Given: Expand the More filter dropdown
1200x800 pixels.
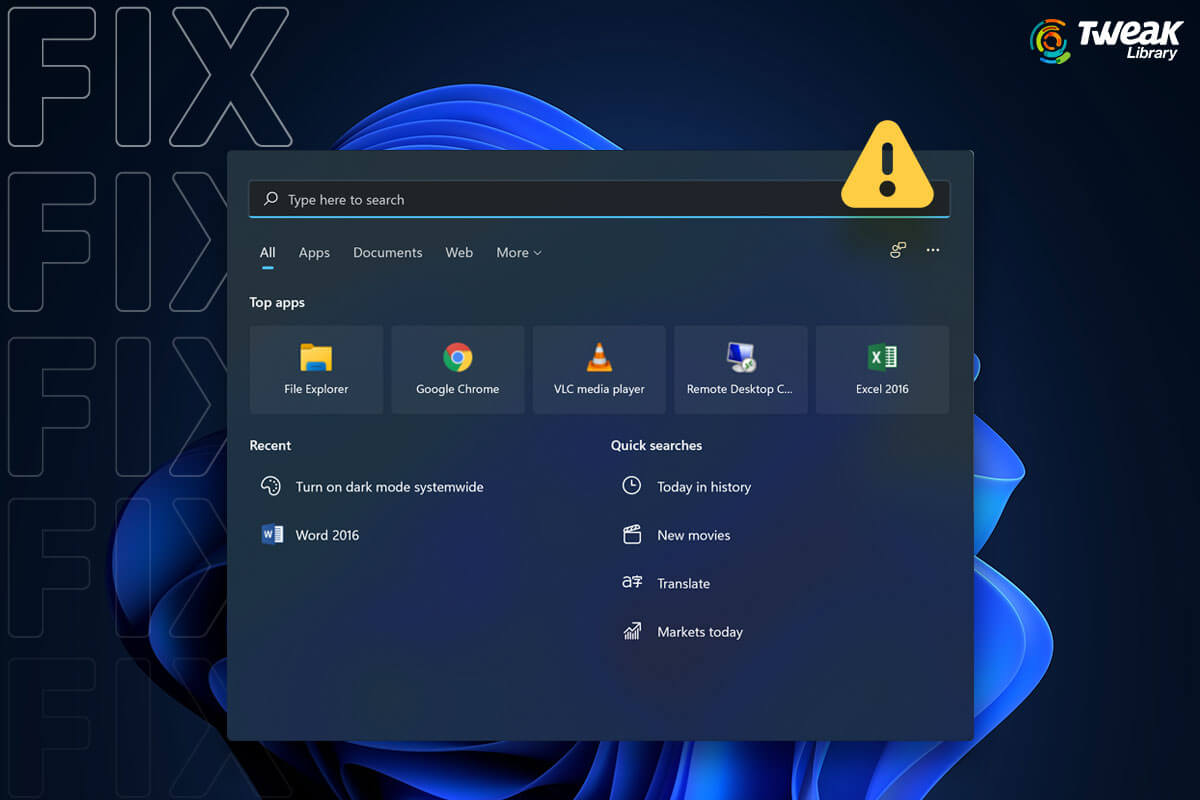Looking at the screenshot, I should [x=518, y=252].
